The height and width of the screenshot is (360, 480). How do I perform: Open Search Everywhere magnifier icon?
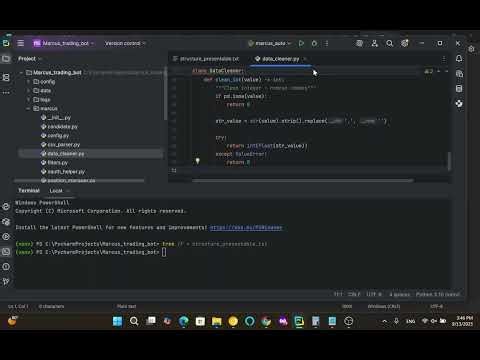pos(389,43)
